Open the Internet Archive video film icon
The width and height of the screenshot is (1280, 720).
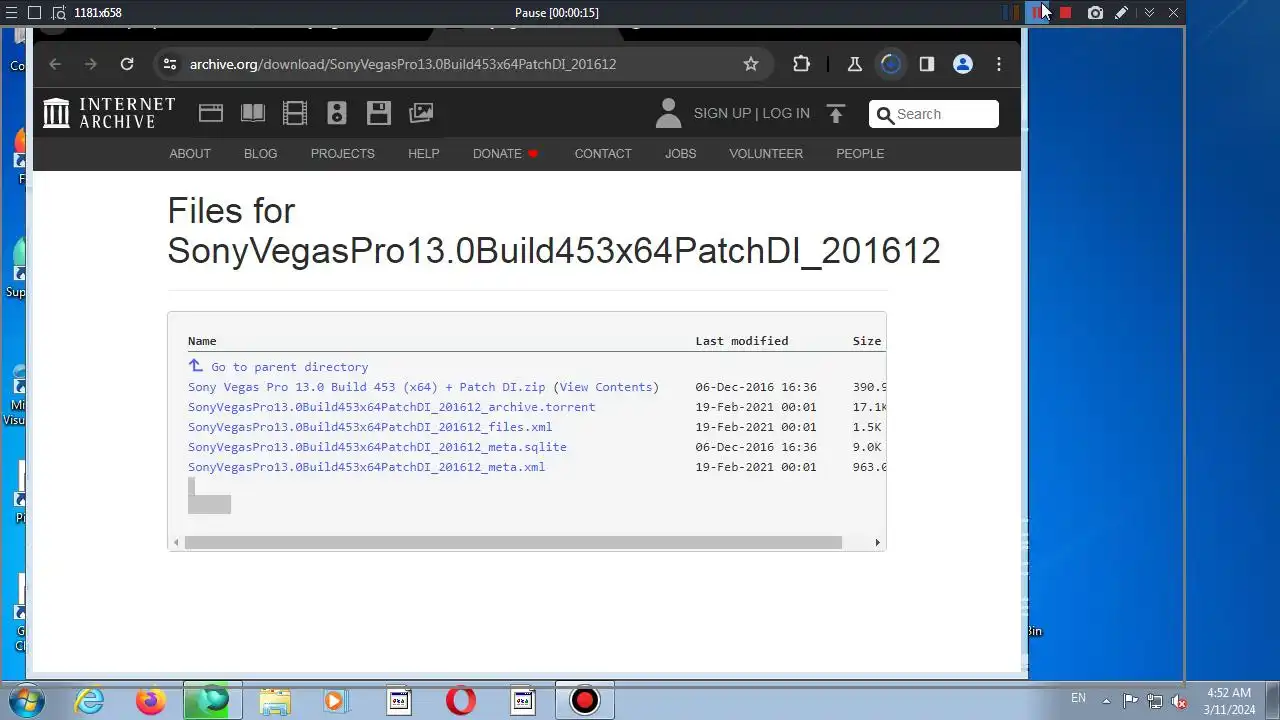295,113
